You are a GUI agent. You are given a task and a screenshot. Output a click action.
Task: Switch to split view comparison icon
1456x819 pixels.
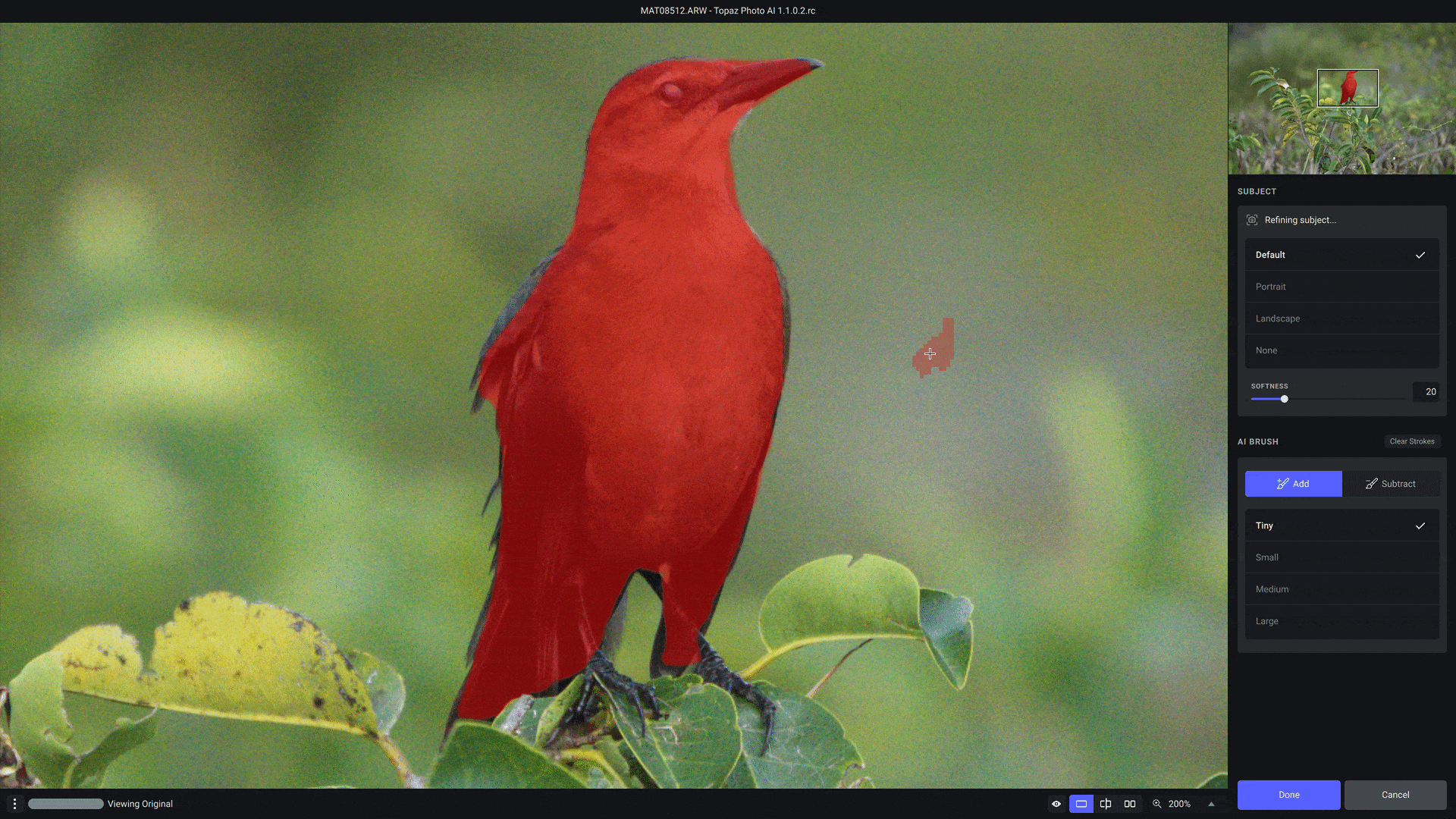coord(1106,804)
